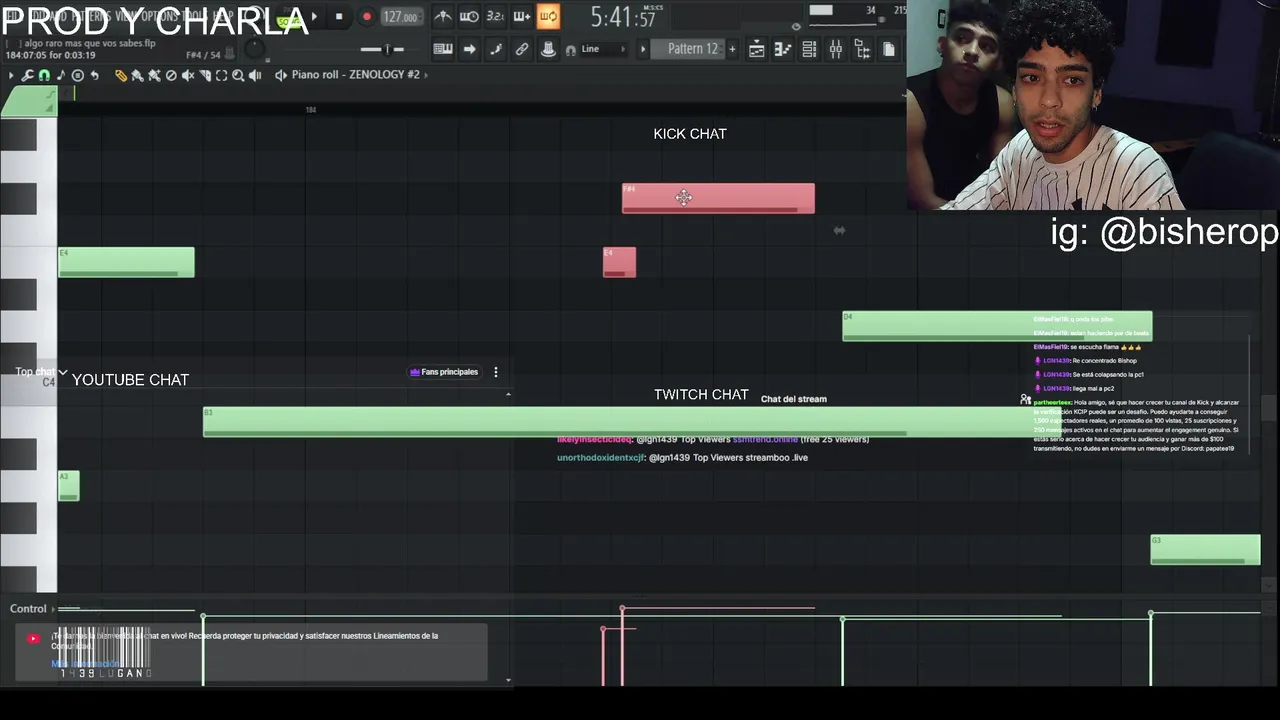Viewport: 1280px width, 720px height.
Task: Click the tempo 127.000 field
Action: (402, 16)
